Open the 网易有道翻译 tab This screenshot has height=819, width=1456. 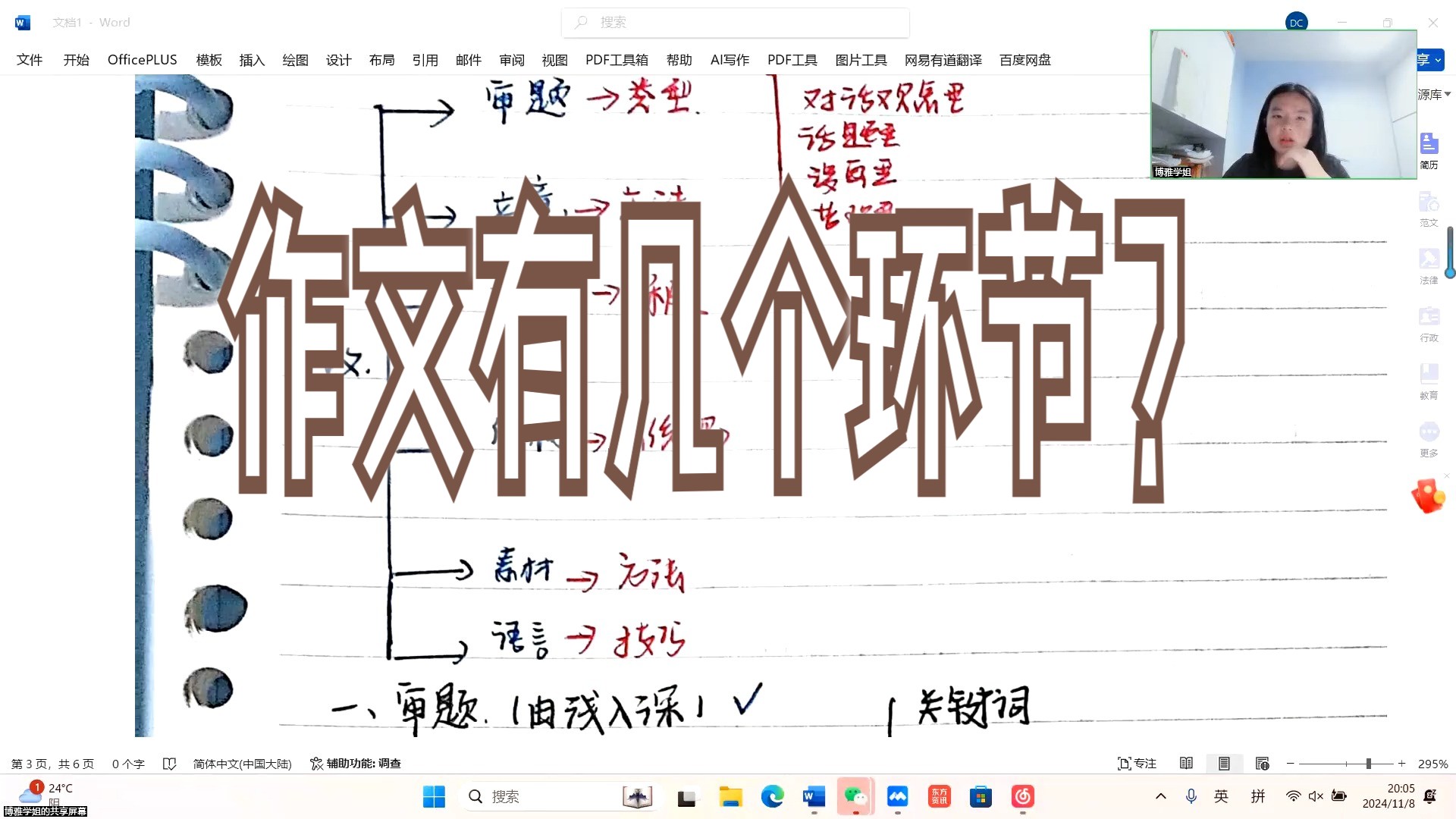[943, 60]
